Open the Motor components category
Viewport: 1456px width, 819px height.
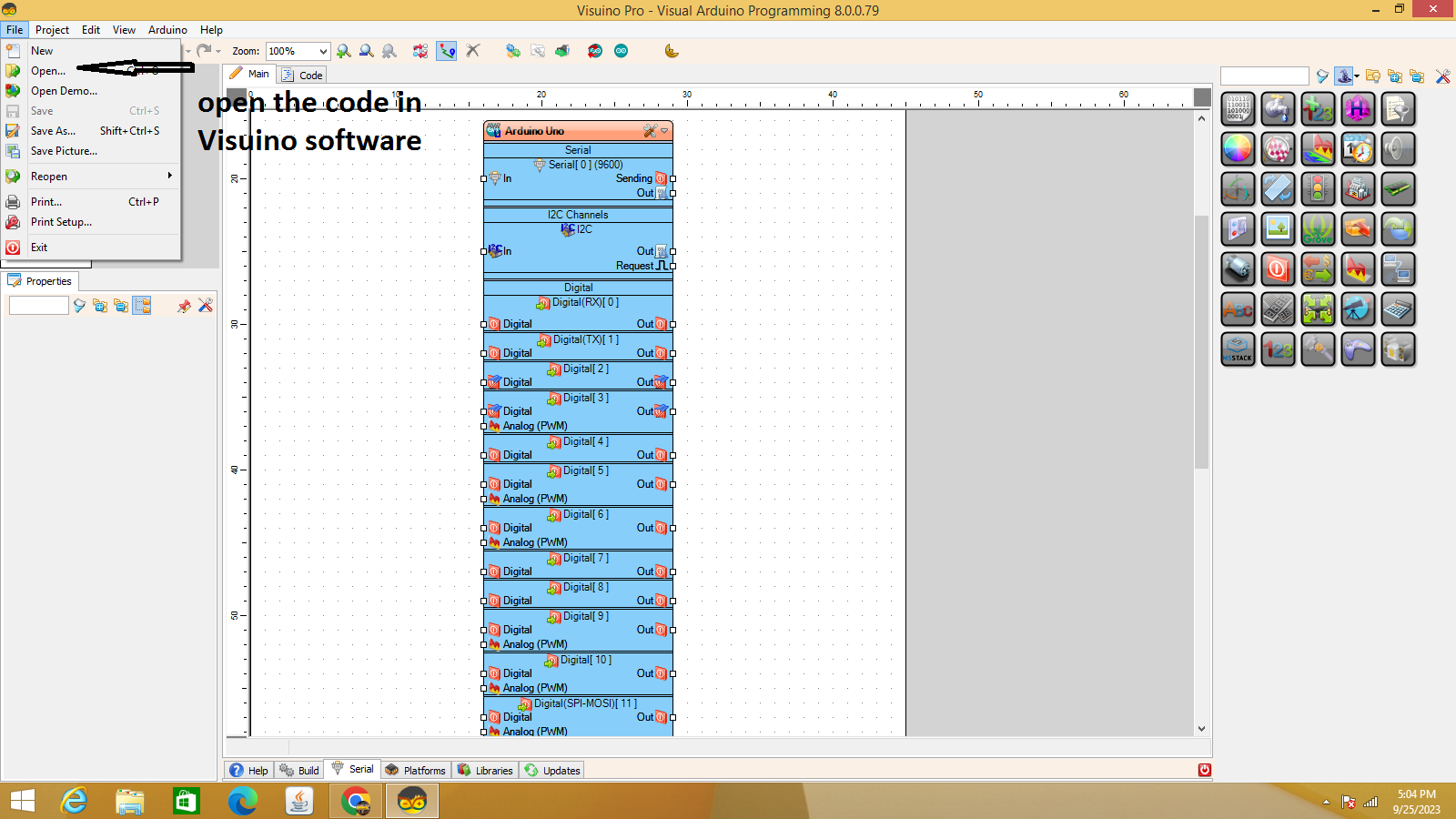click(x=1238, y=269)
